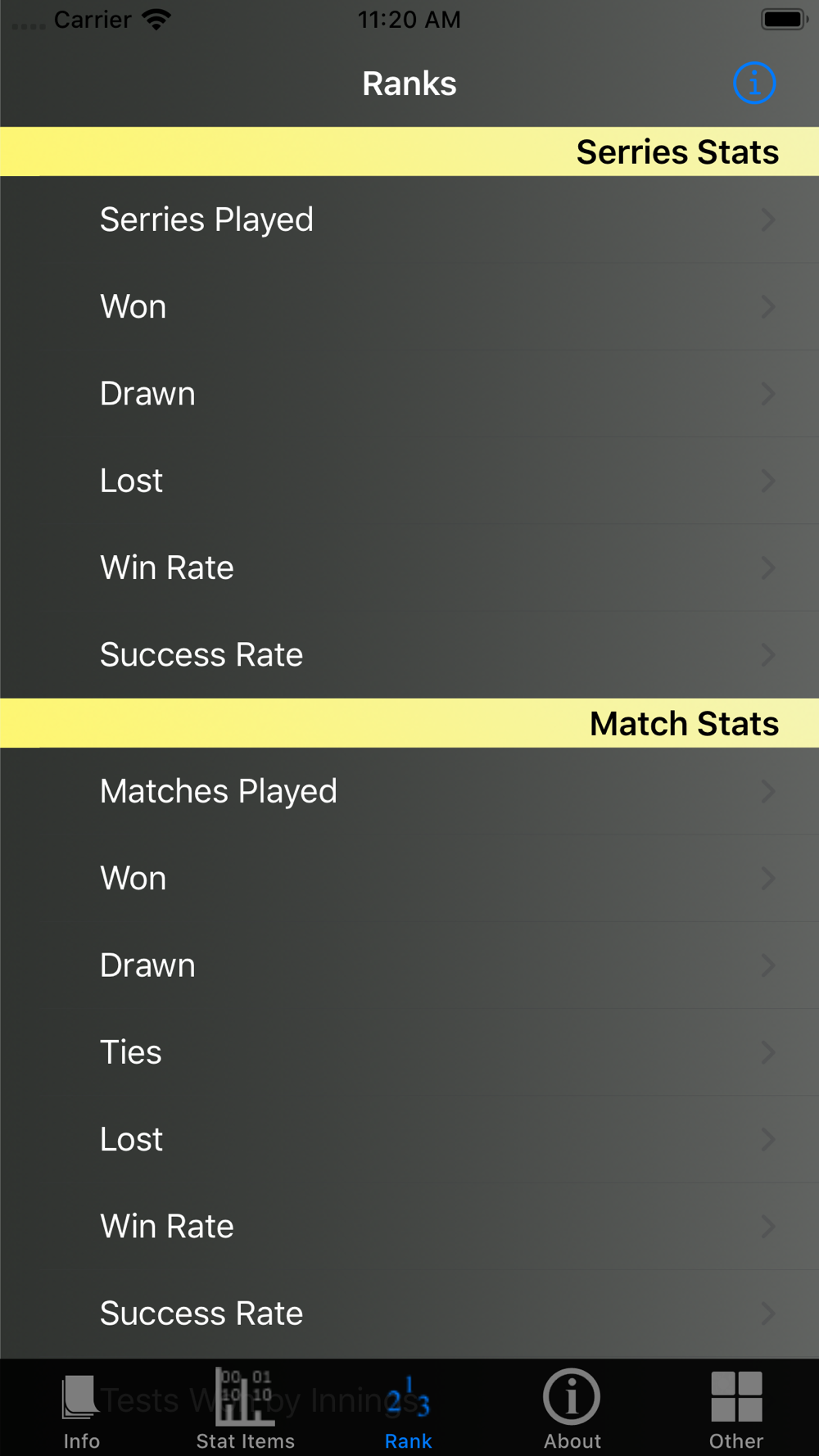Screen dimensions: 819x1456
Task: Open Win Rate under Serries Stats
Action: [x=409, y=567]
